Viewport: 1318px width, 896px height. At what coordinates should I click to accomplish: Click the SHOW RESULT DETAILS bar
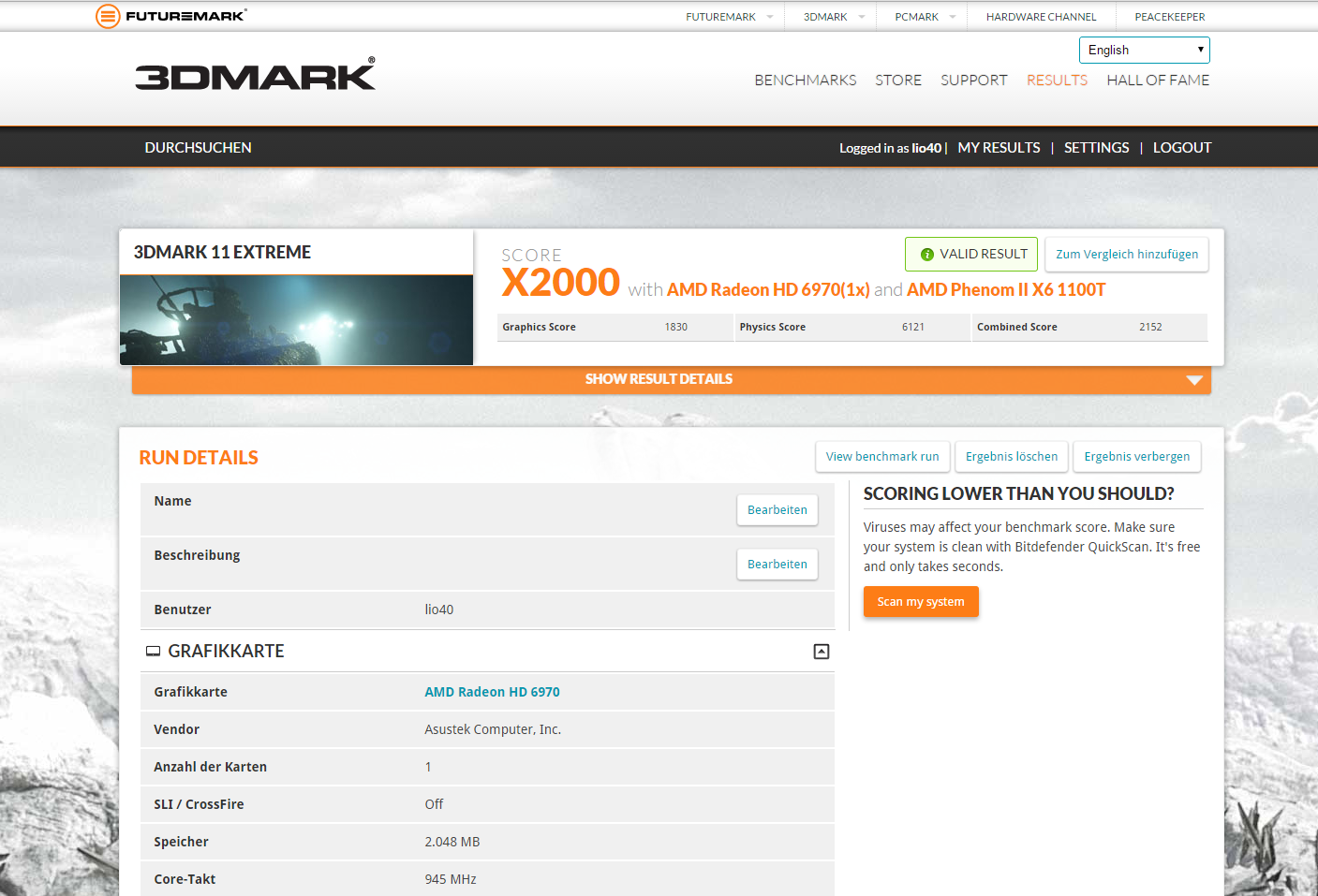[672, 379]
